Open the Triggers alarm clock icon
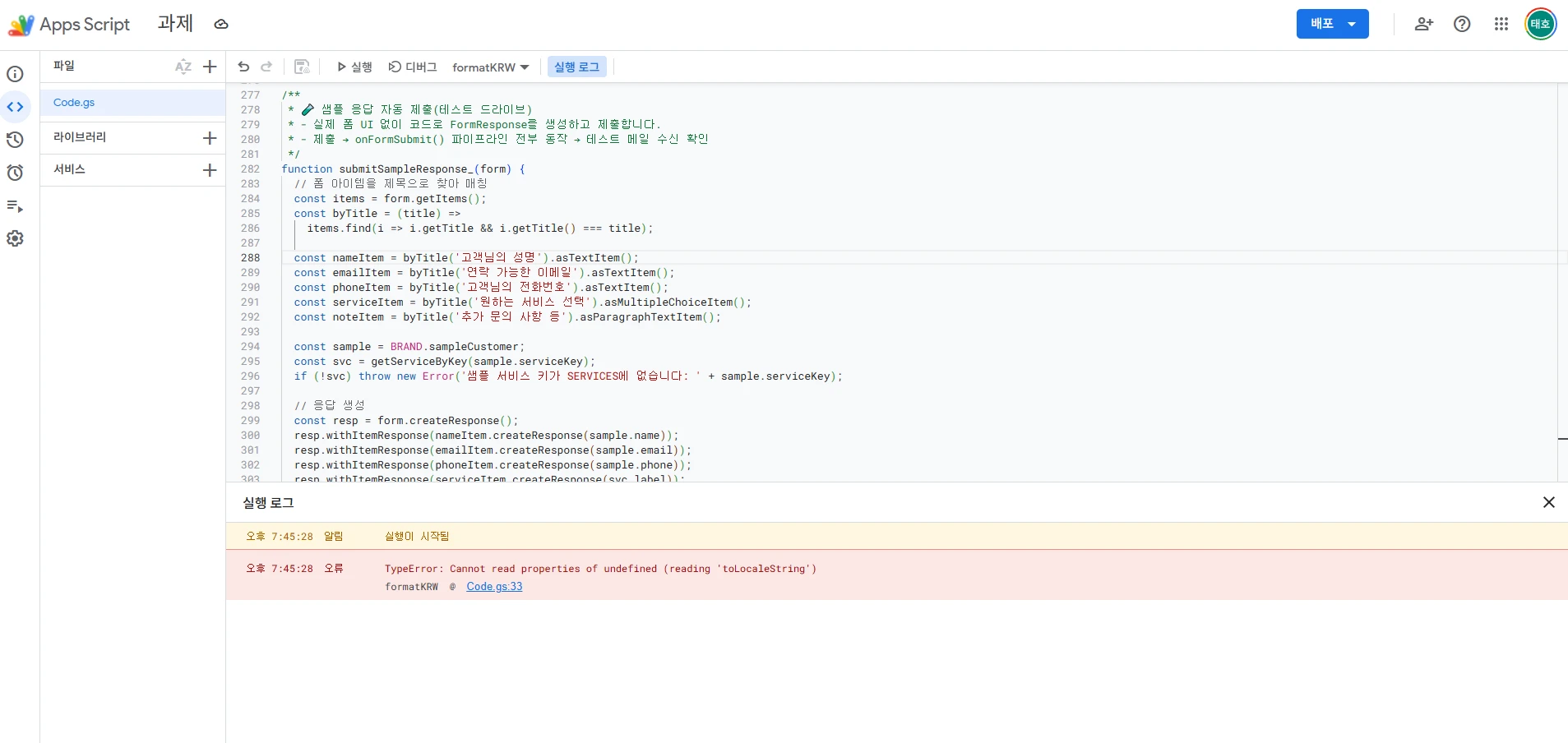This screenshot has height=743, width=1568. [x=15, y=173]
